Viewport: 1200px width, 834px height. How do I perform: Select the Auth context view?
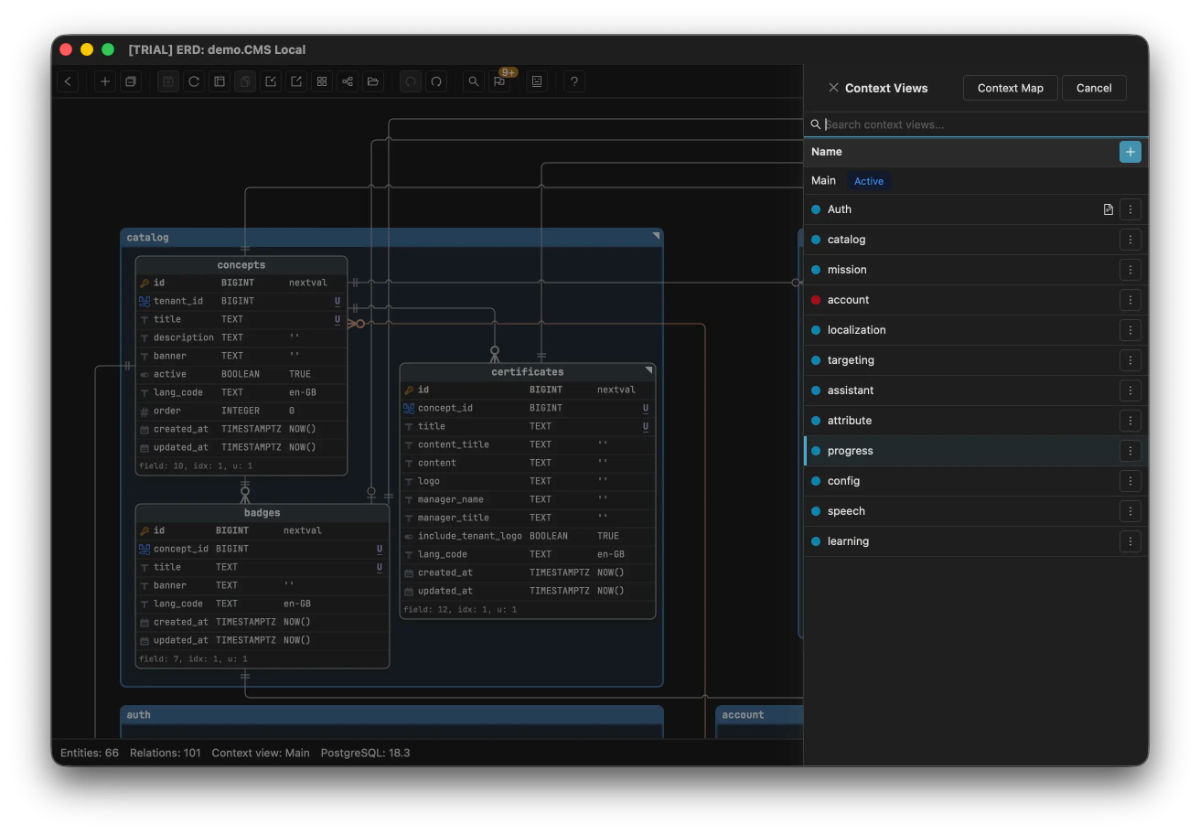tap(976, 210)
